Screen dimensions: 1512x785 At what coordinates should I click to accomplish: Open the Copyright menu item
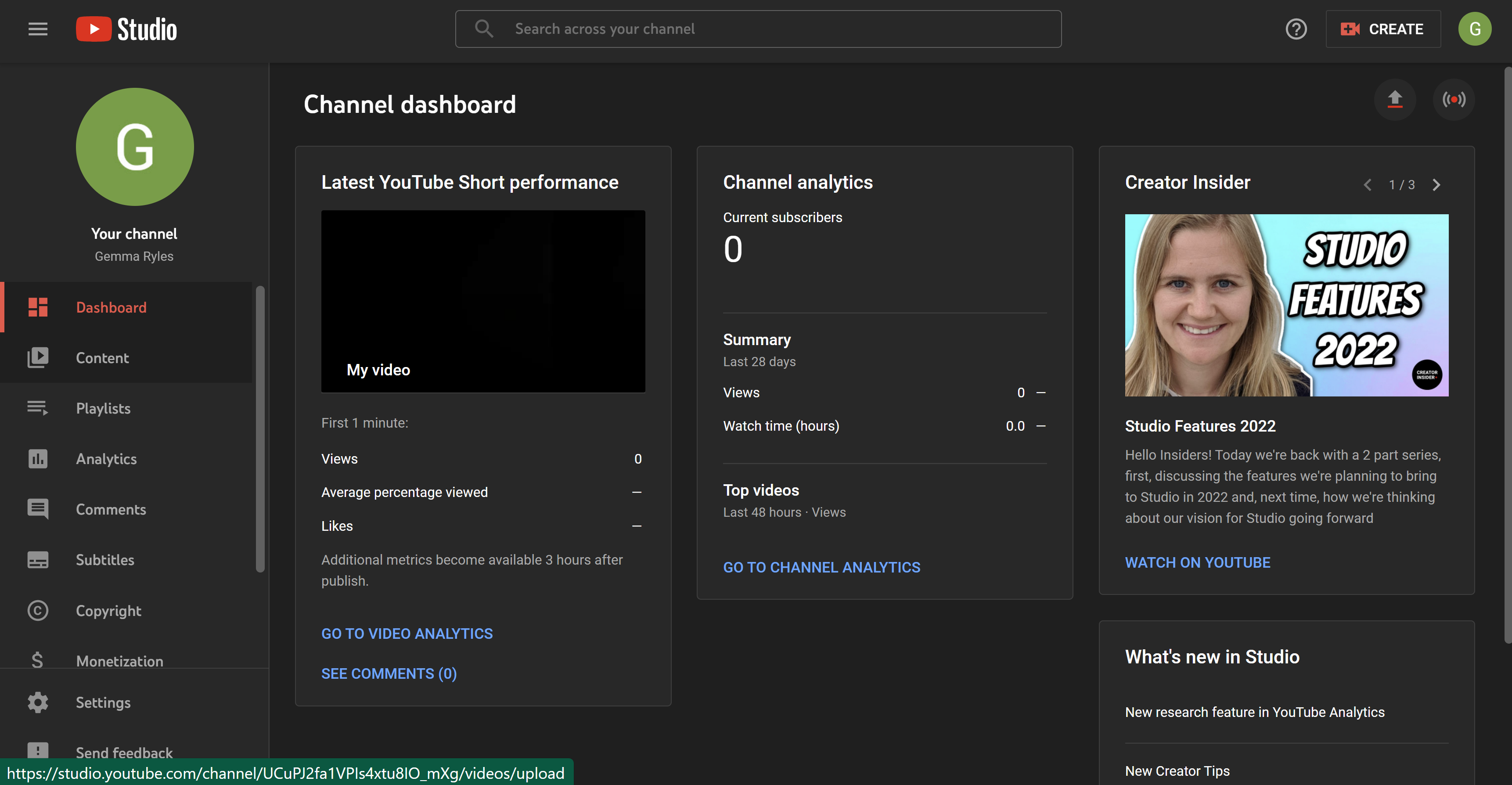pos(126,611)
